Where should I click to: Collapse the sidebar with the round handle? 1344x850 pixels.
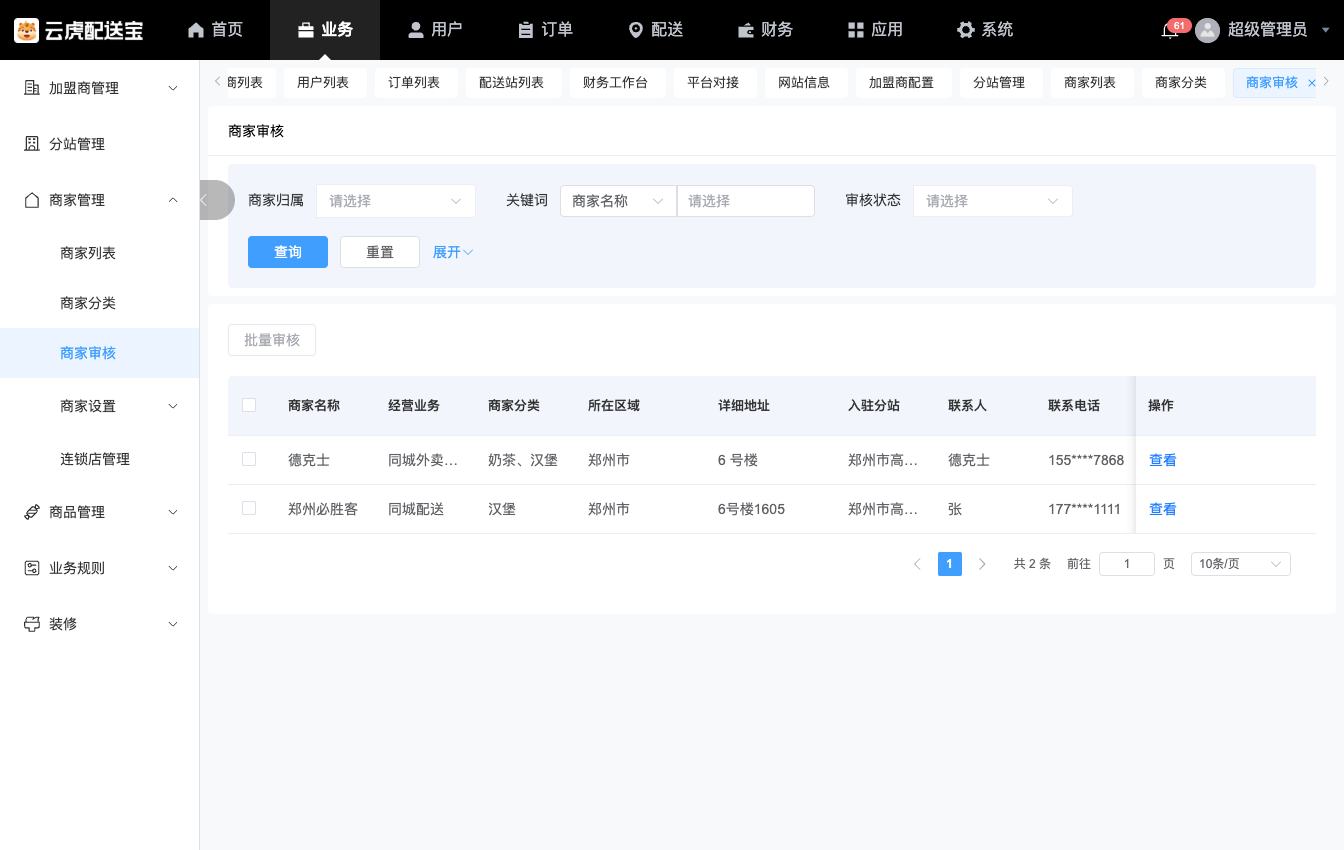point(216,200)
